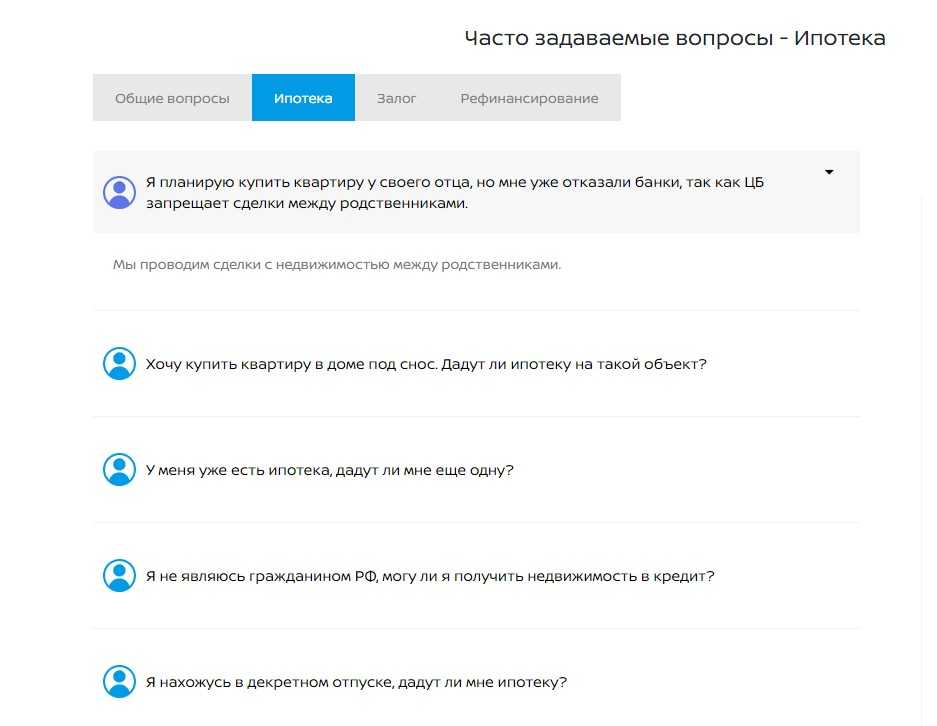The image size is (937, 726).
Task: Expand 'У меня уже есть ипотека' question
Action: pyautogui.click(x=329, y=470)
